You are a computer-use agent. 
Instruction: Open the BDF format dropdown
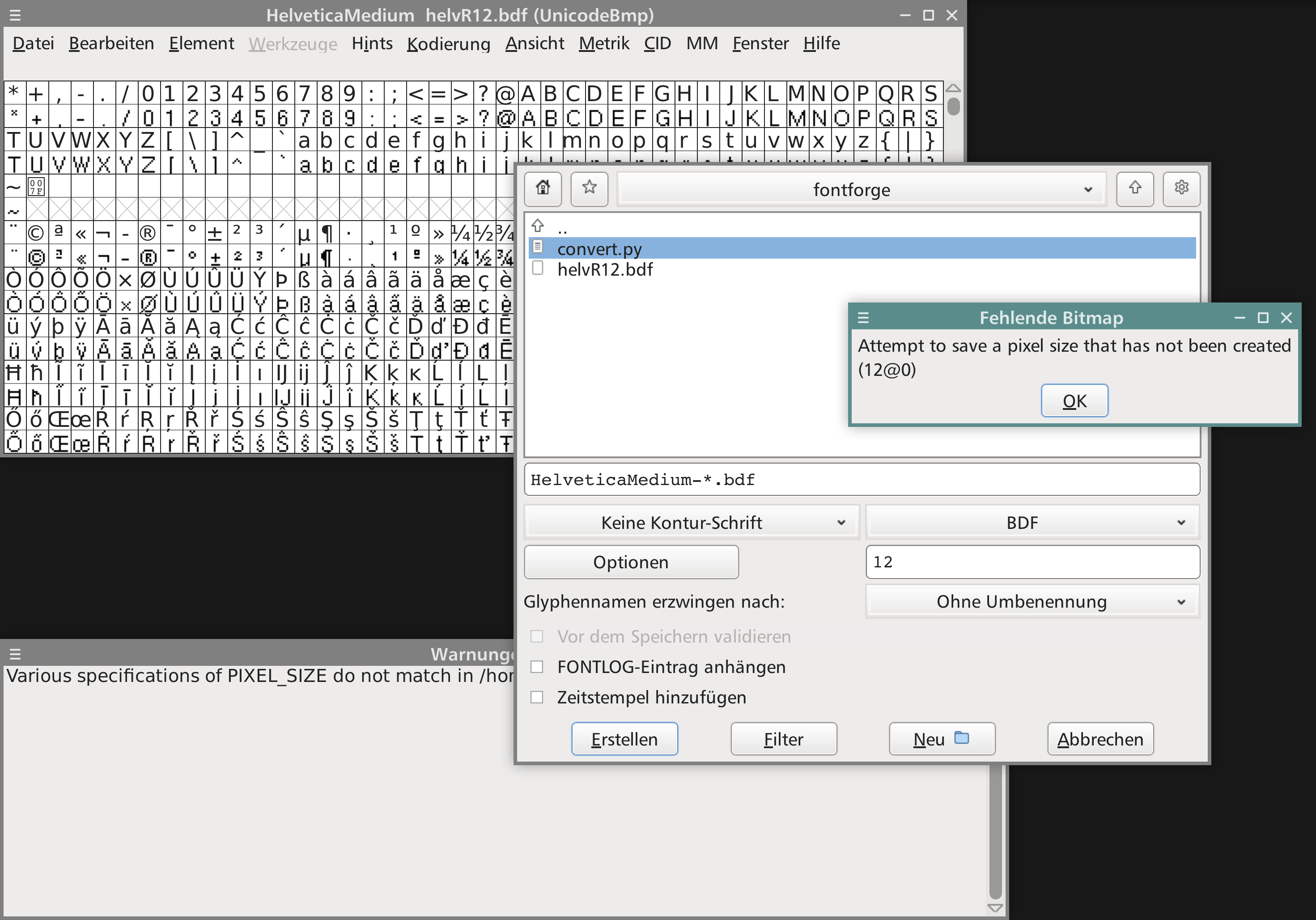pos(1032,522)
